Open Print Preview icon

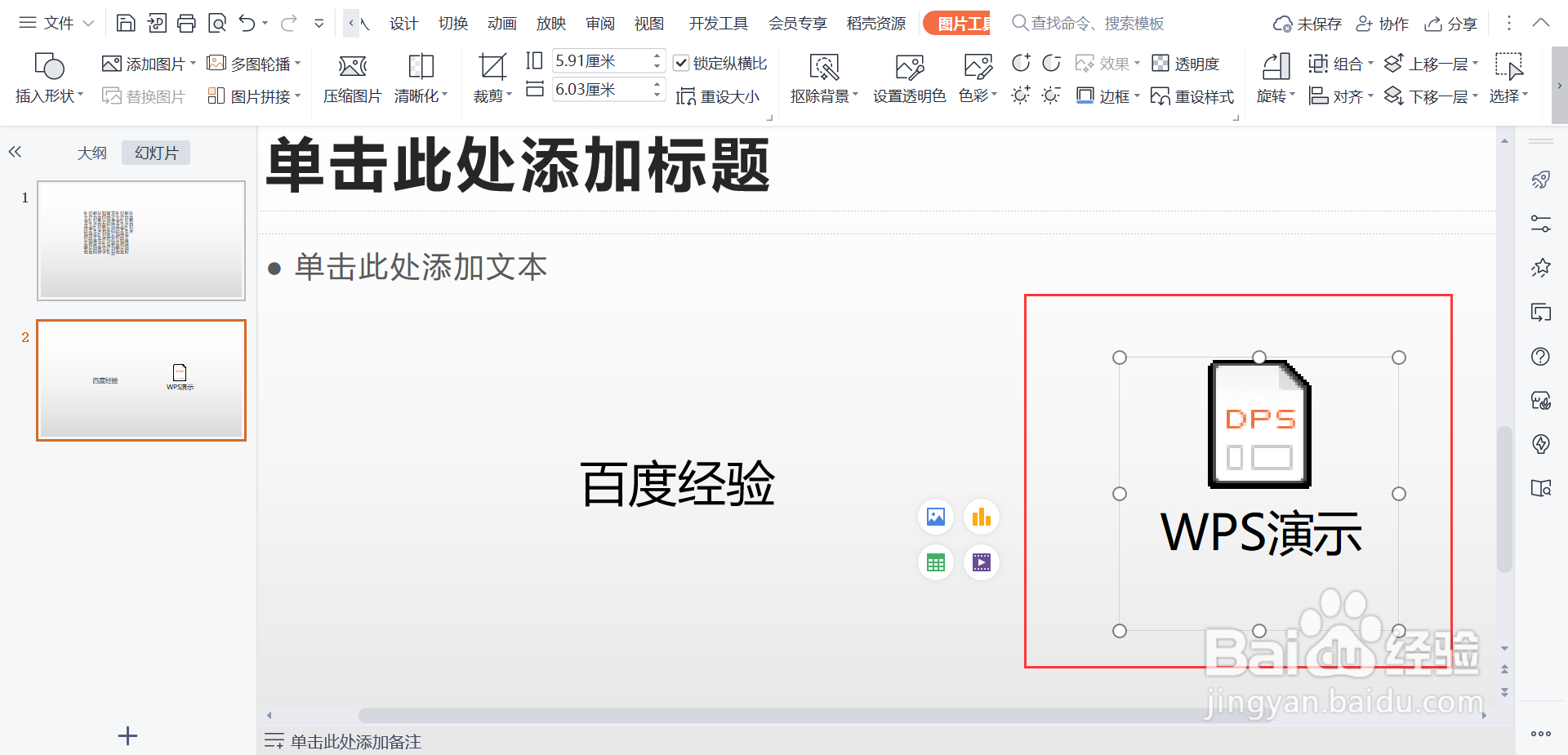pos(217,23)
